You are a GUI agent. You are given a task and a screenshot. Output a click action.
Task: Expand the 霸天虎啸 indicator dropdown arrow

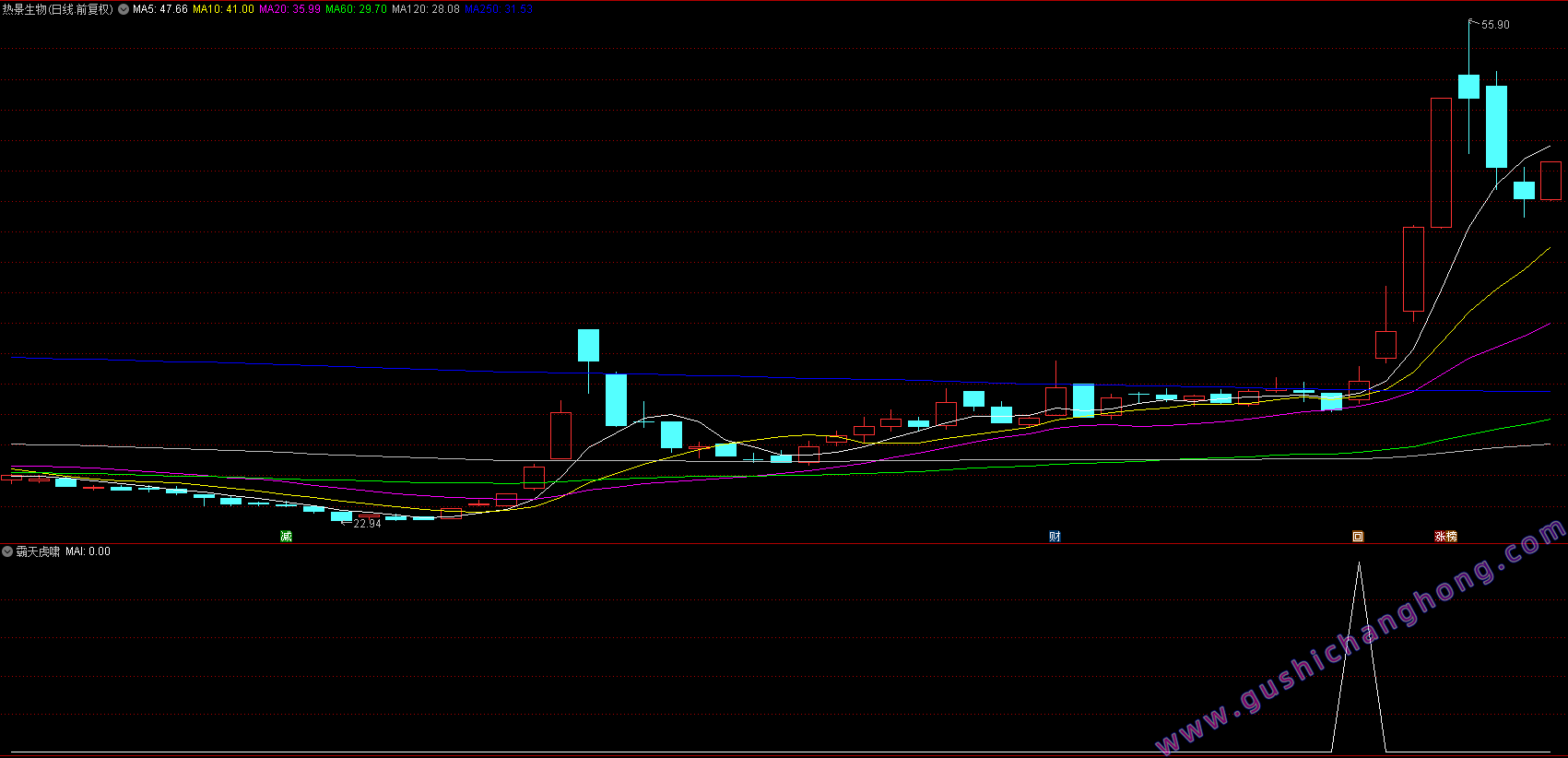pos(7,551)
